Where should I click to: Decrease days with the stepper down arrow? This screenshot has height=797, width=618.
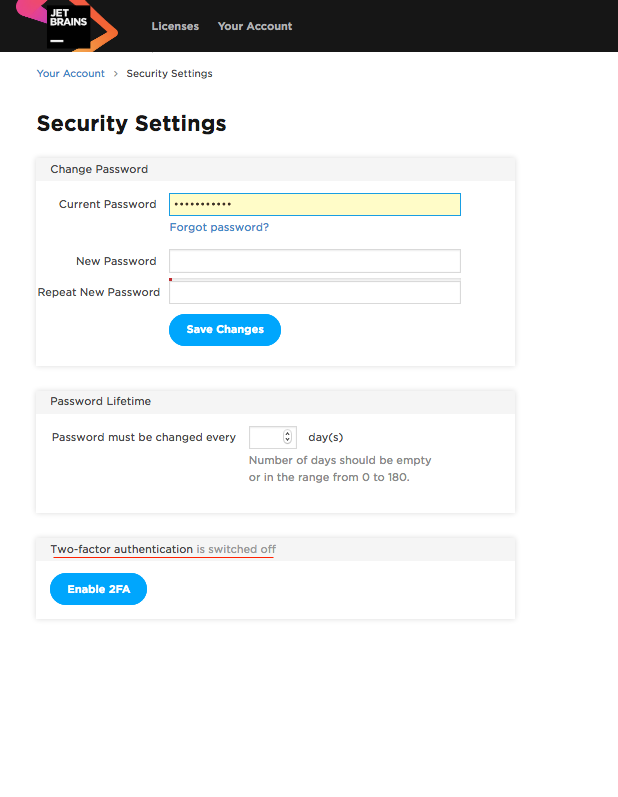[288, 441]
